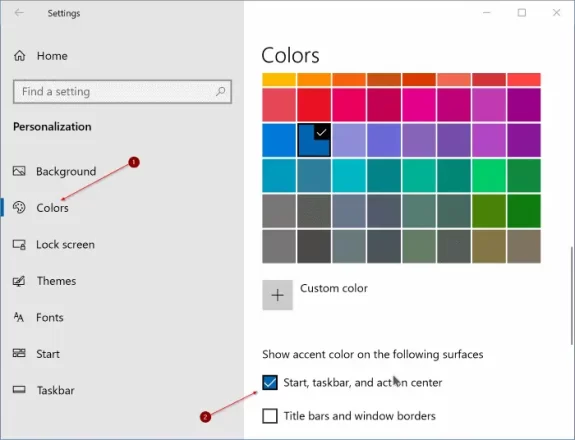The image size is (575, 440).
Task: Click the Find a setting field
Action: point(122,91)
